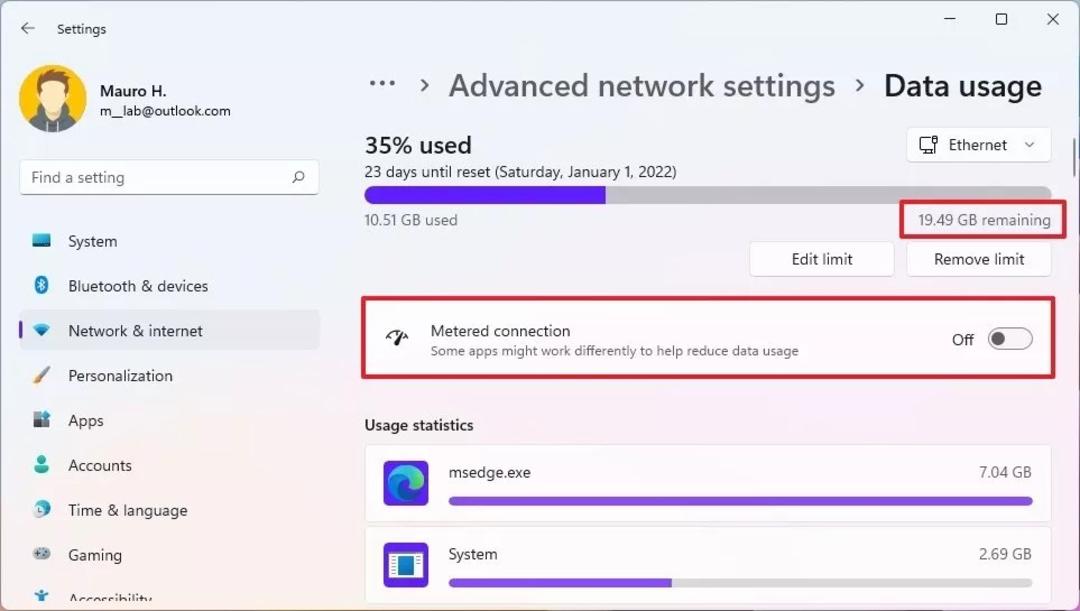Open the Ethernet network dropdown
1080x611 pixels.
click(978, 145)
